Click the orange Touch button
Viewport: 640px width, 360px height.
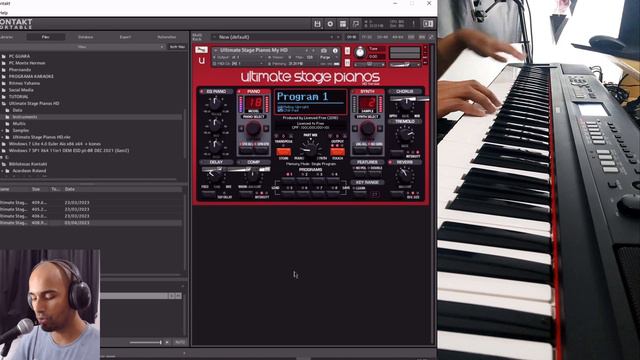point(337,152)
